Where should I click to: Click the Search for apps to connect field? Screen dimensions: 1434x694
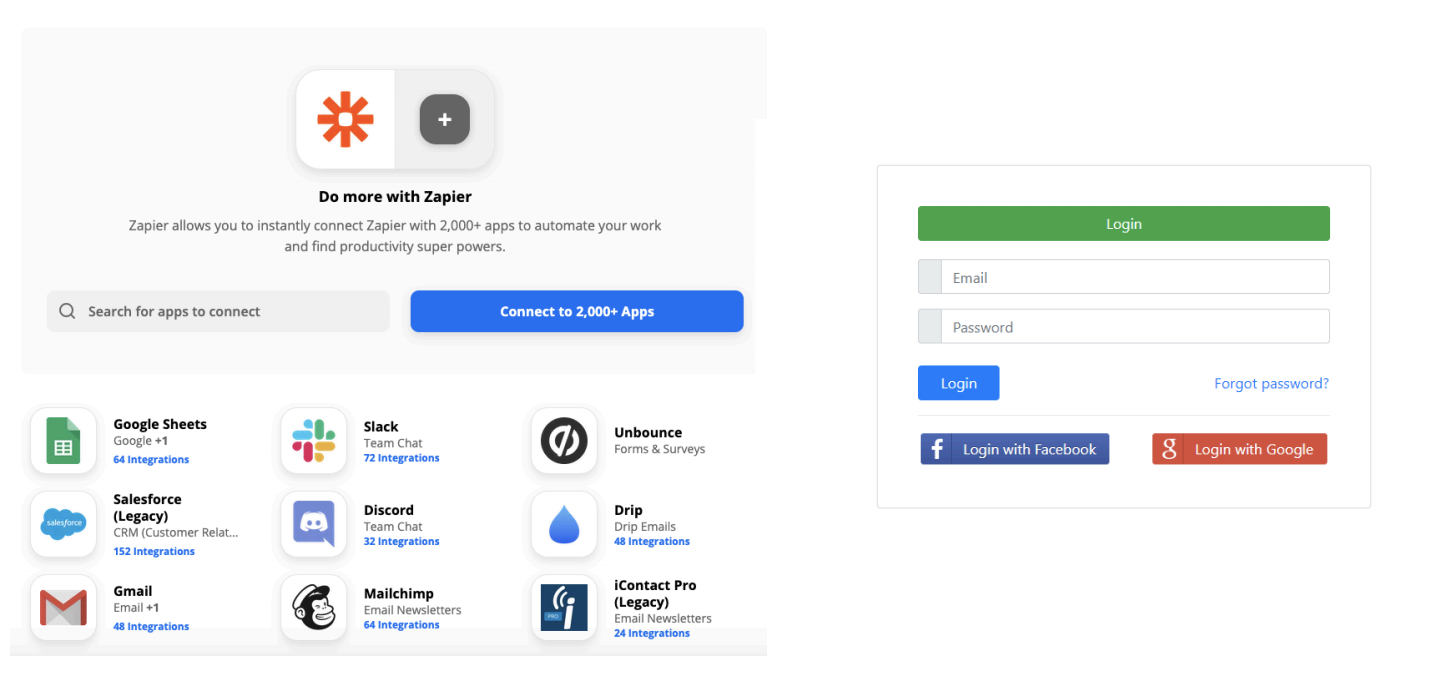click(x=218, y=311)
